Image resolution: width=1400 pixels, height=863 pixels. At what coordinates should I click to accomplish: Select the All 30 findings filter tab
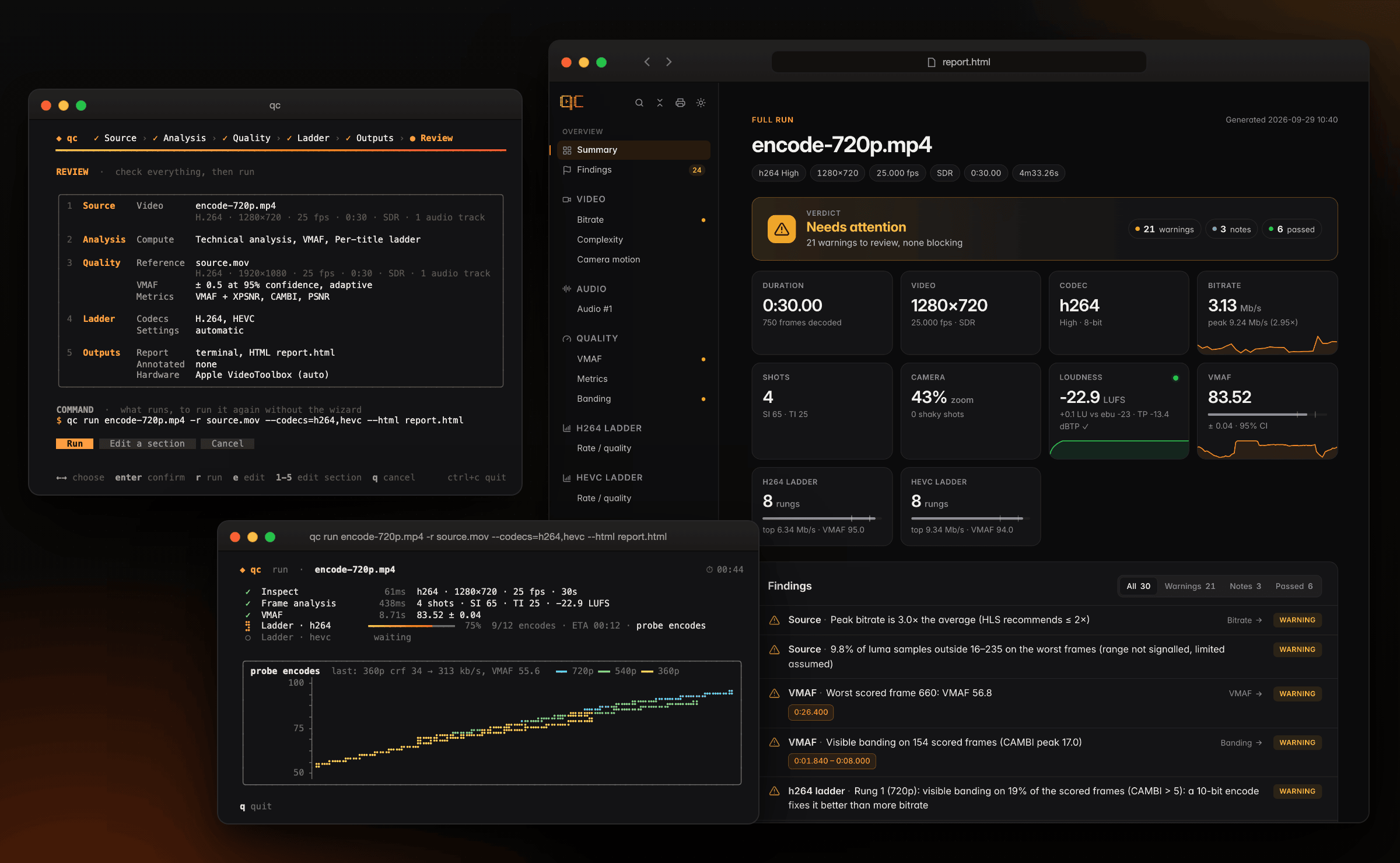tap(1138, 586)
